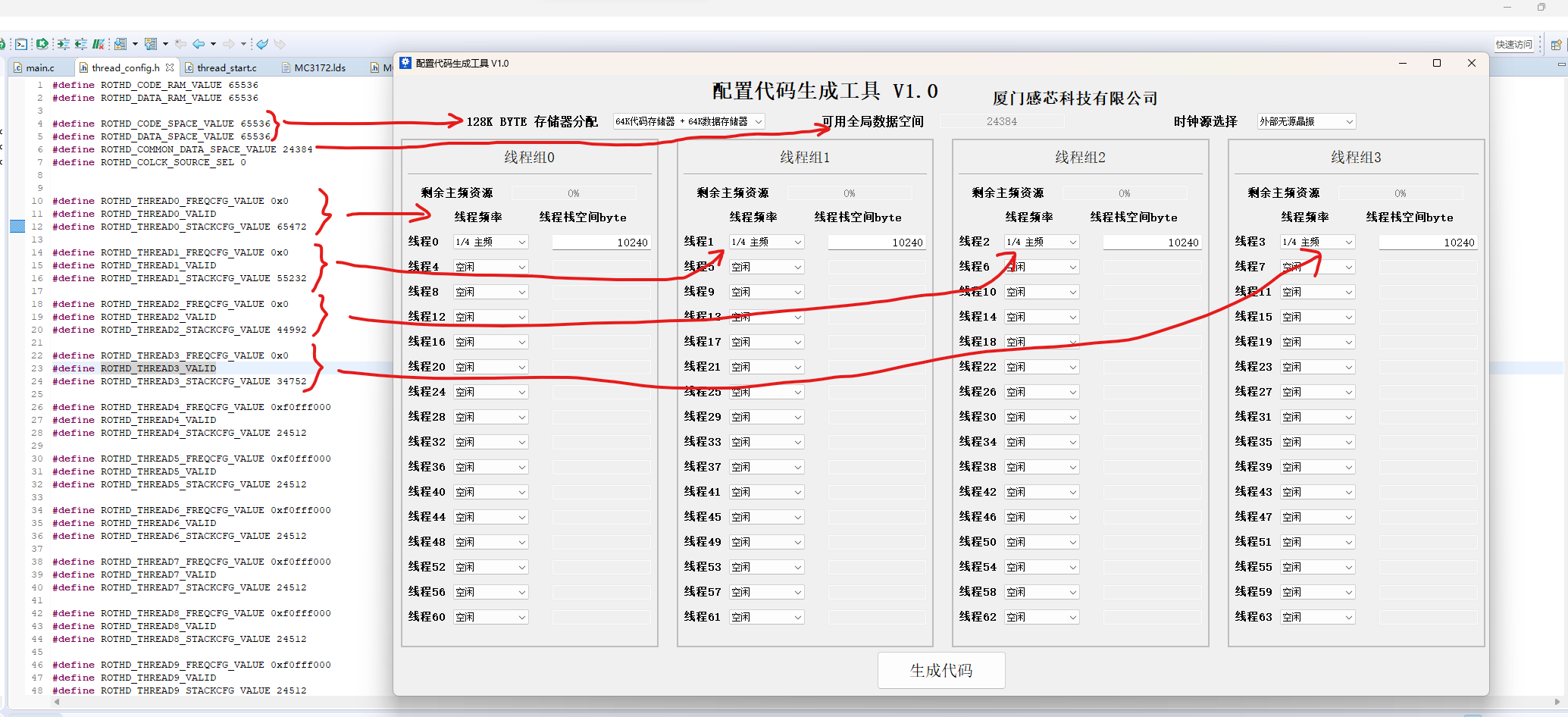Screen dimensions: 1568x717
Task: Click the ROTHD_COMMON_DATA_SPACE_VALUE 24384 line
Action: point(183,149)
